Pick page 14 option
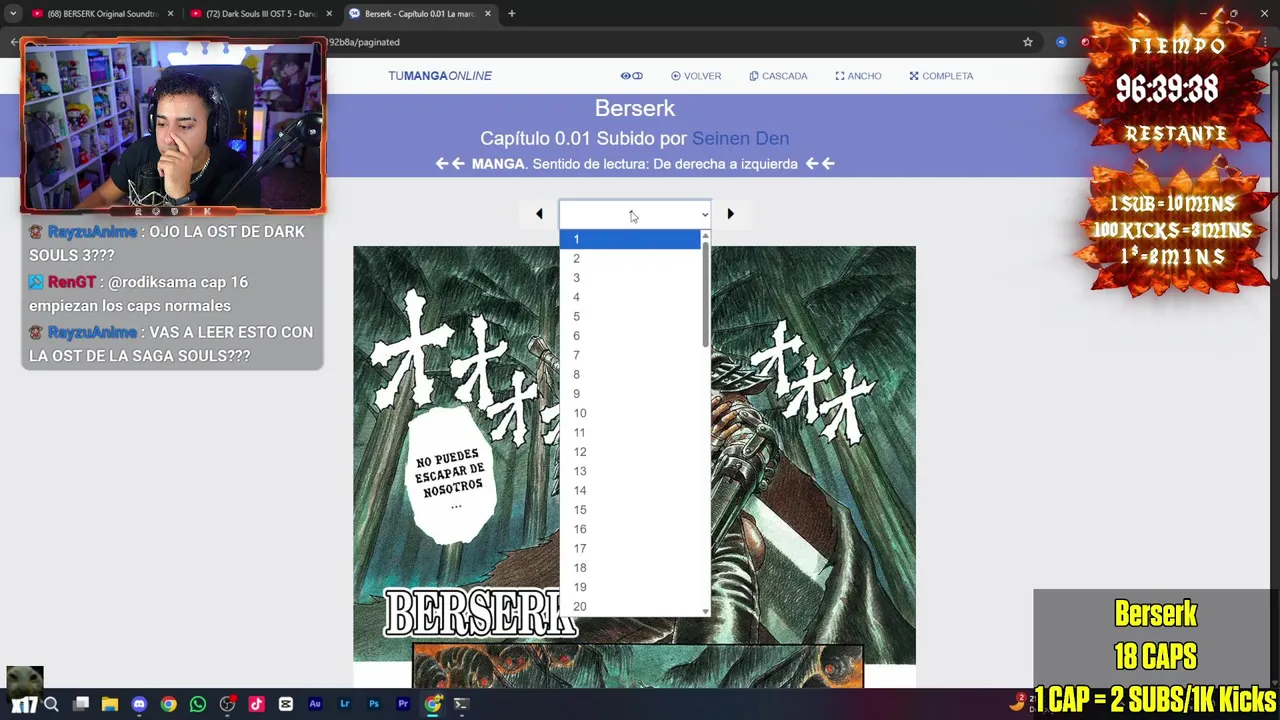Image resolution: width=1280 pixels, height=720 pixels. pos(630,491)
